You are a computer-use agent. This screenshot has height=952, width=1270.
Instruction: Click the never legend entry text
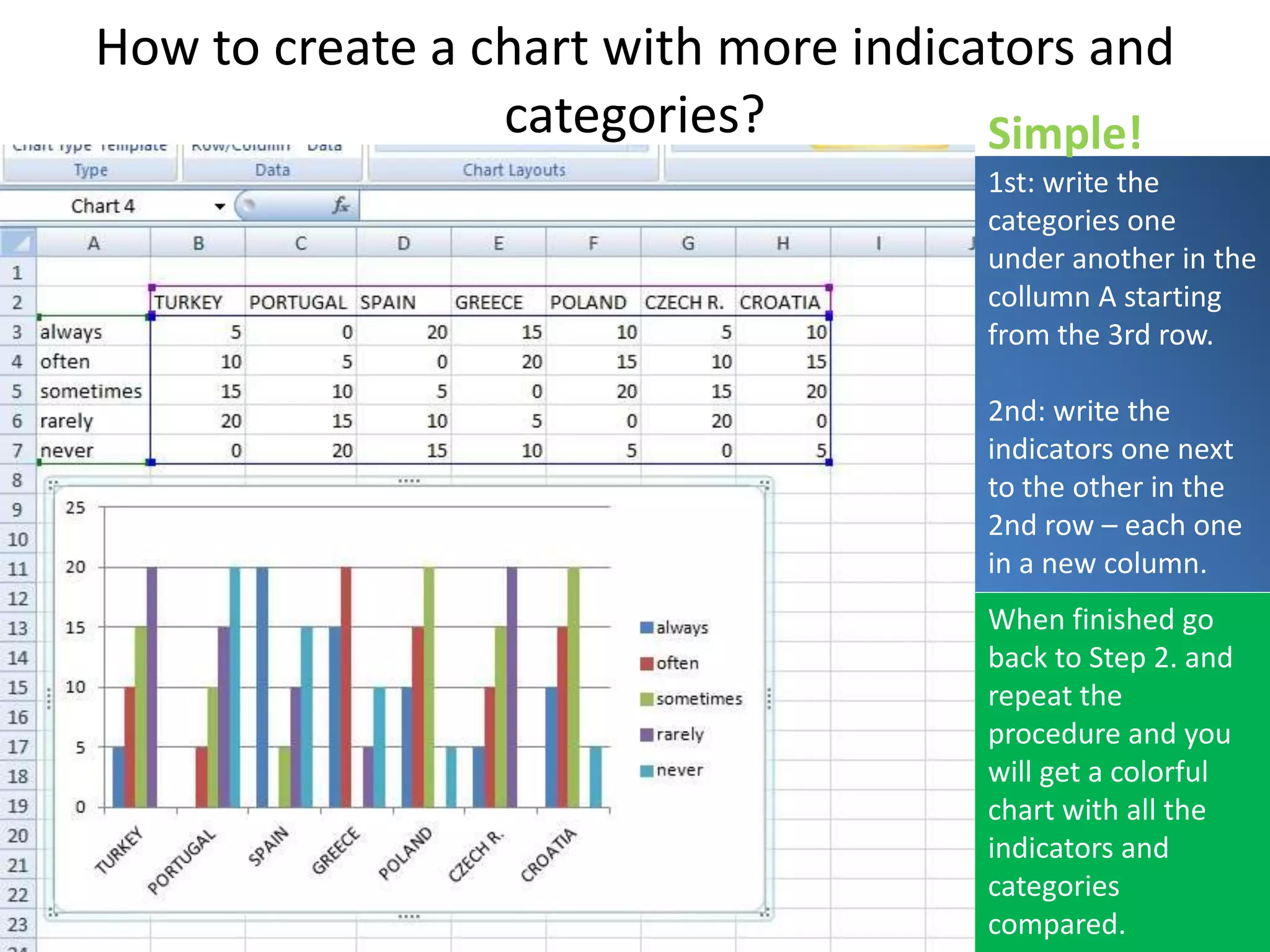(x=680, y=770)
